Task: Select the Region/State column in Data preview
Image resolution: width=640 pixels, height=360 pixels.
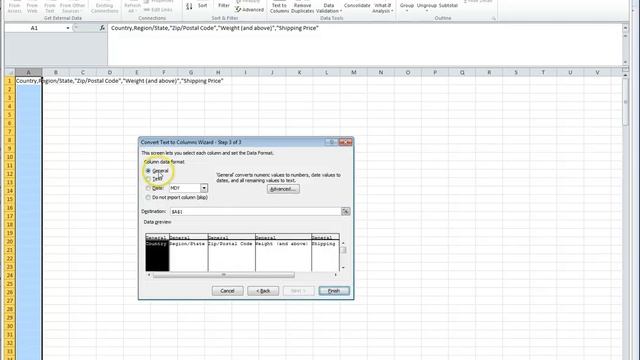Action: pyautogui.click(x=188, y=254)
